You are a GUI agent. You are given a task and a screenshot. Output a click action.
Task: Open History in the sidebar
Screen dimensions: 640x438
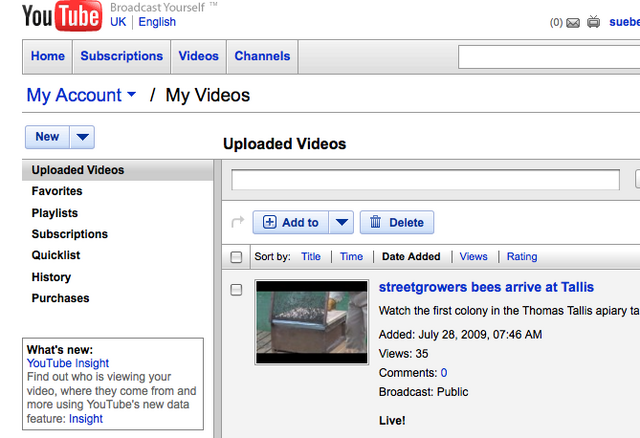point(51,277)
